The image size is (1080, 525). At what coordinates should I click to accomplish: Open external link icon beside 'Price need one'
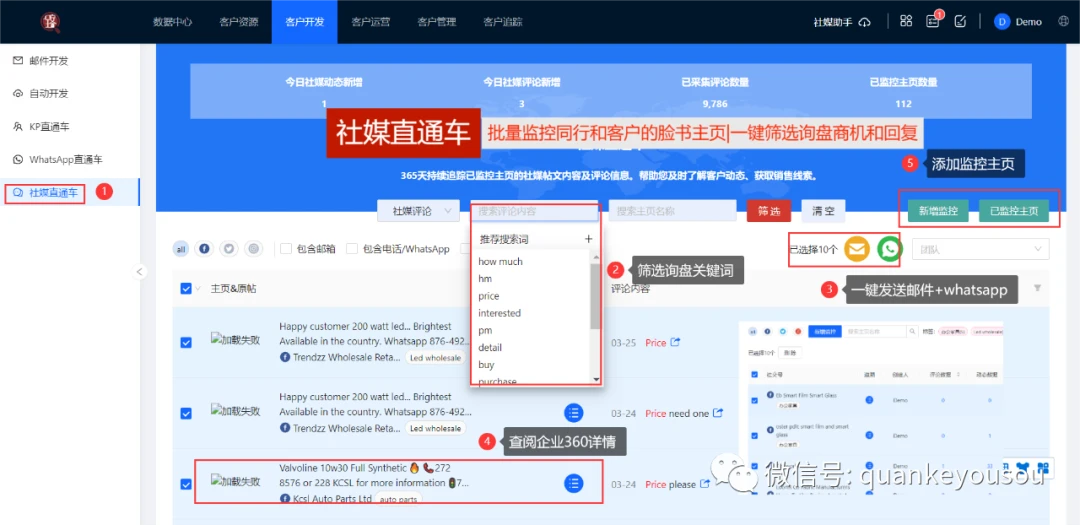point(718,413)
